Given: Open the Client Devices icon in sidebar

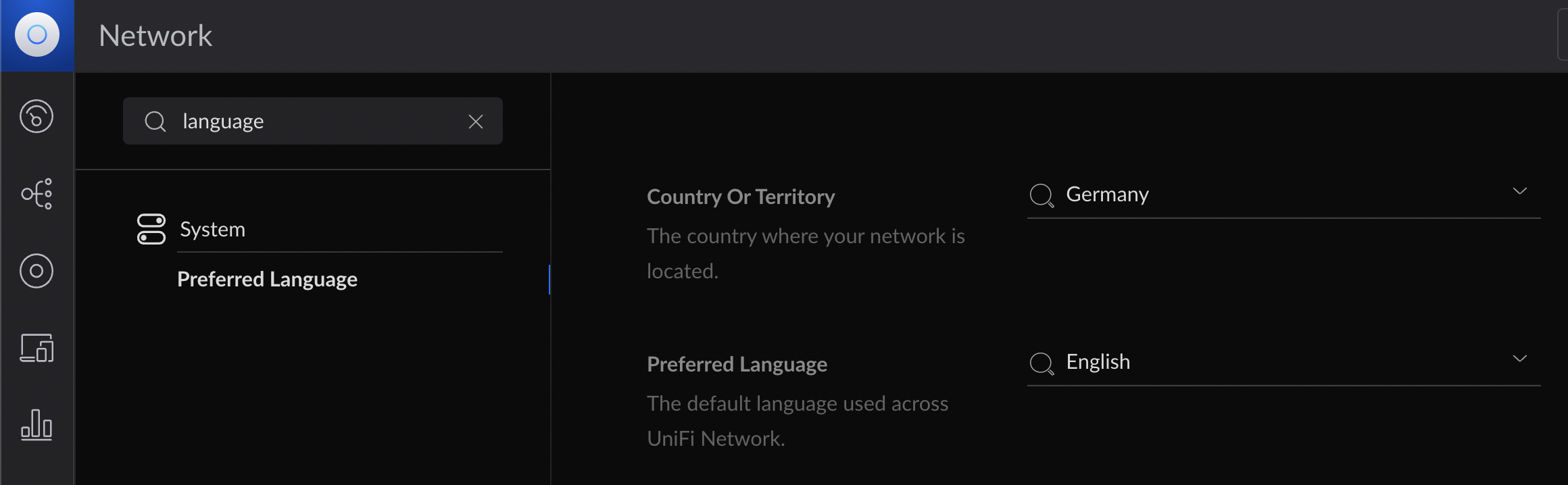Looking at the screenshot, I should (36, 348).
